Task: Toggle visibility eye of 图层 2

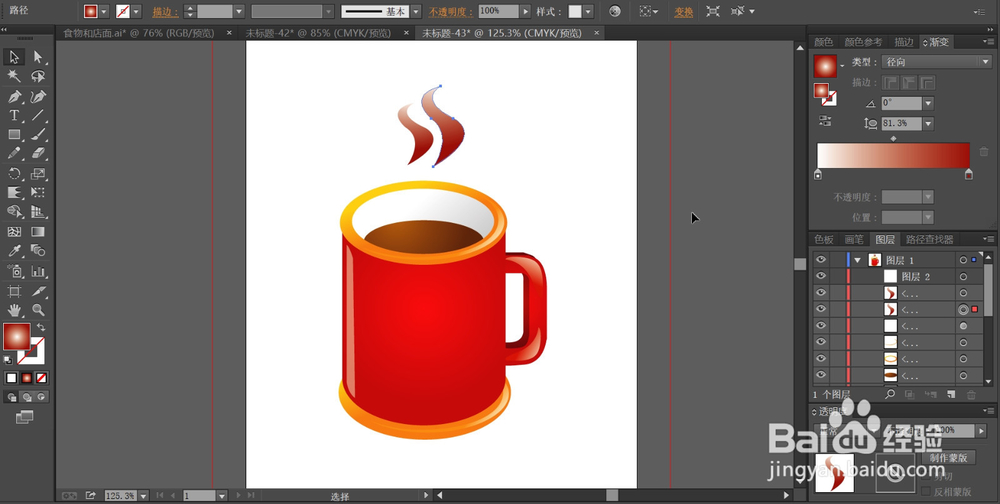Action: coord(821,276)
